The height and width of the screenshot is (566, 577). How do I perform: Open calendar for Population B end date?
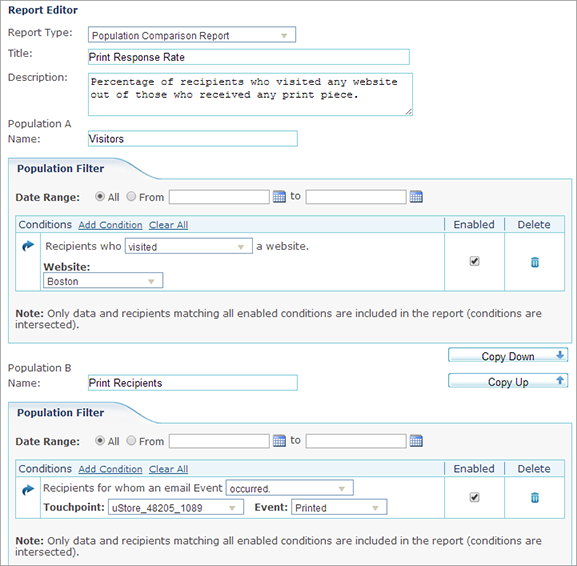[x=416, y=441]
